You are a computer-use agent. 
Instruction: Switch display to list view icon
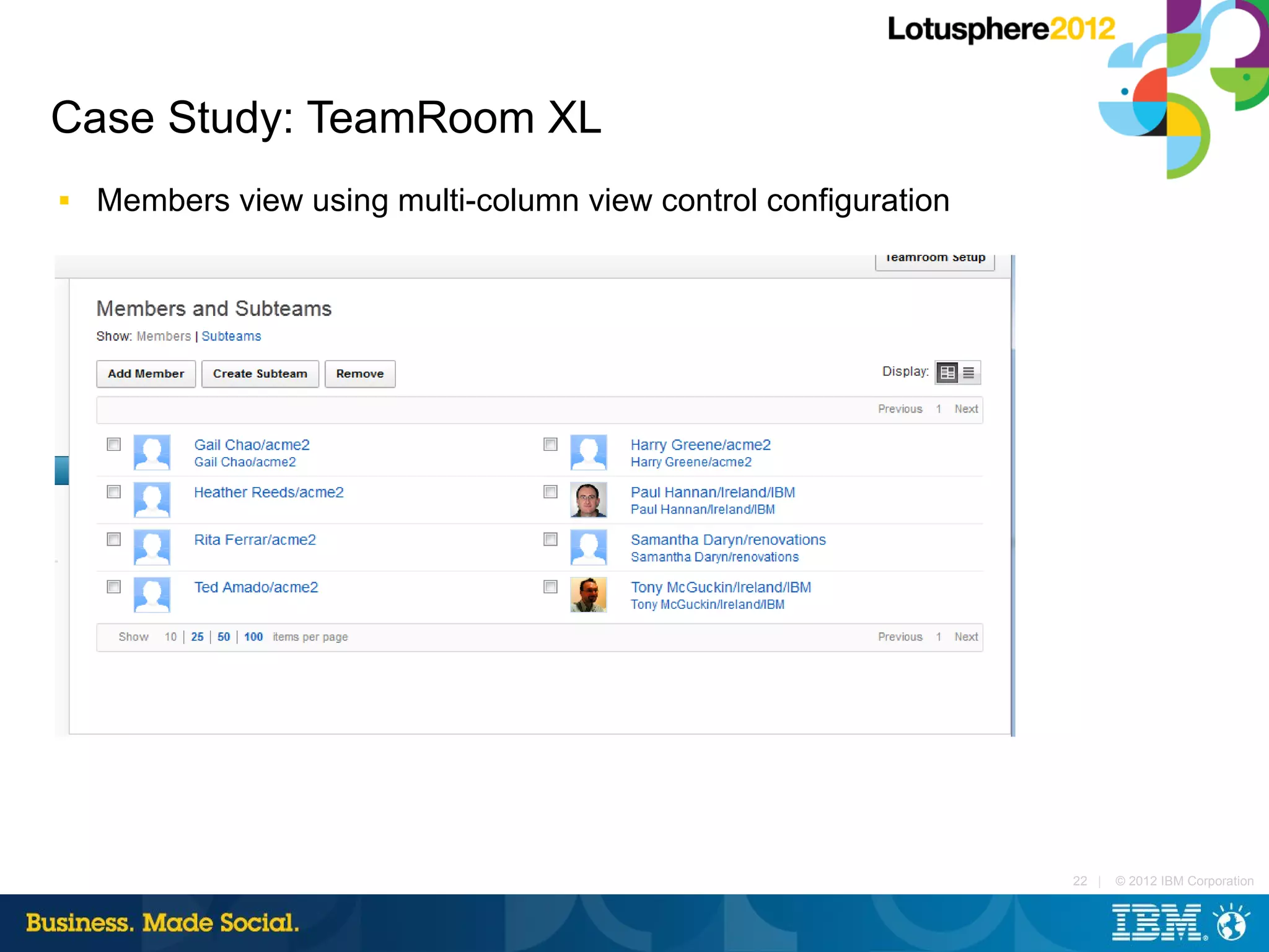(x=968, y=372)
